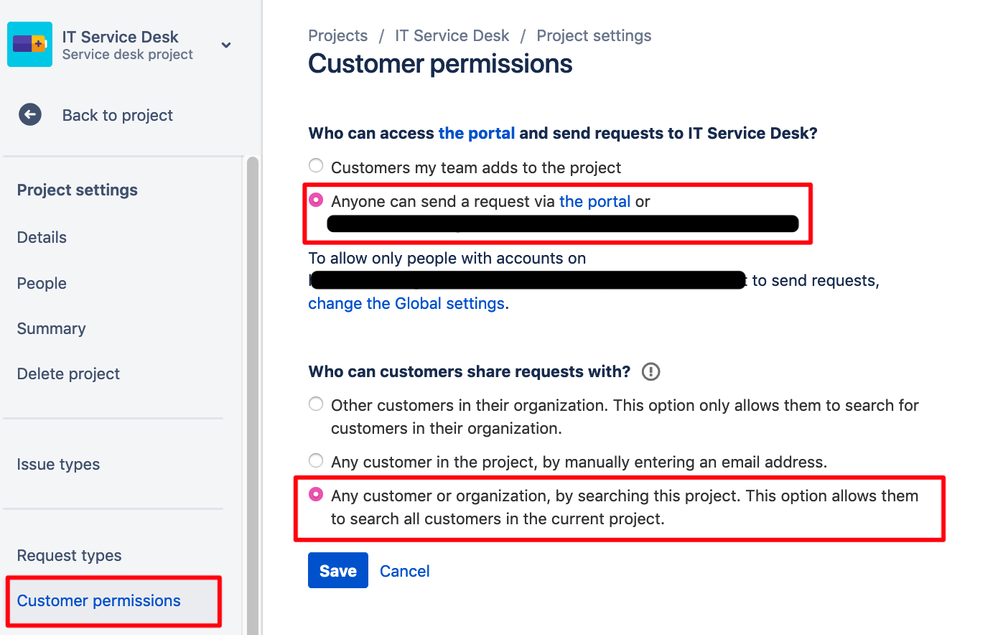Click the IT Service Desk project avatar icon
998x635 pixels.
(29, 44)
